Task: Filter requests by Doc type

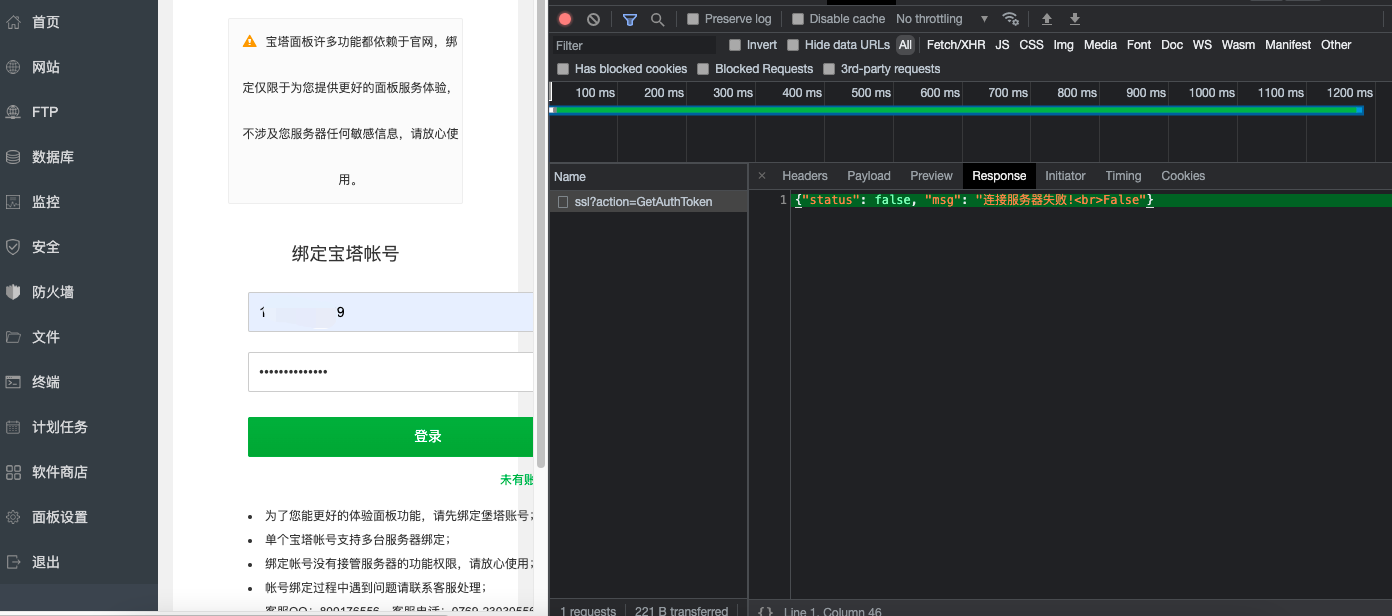Action: click(1172, 45)
